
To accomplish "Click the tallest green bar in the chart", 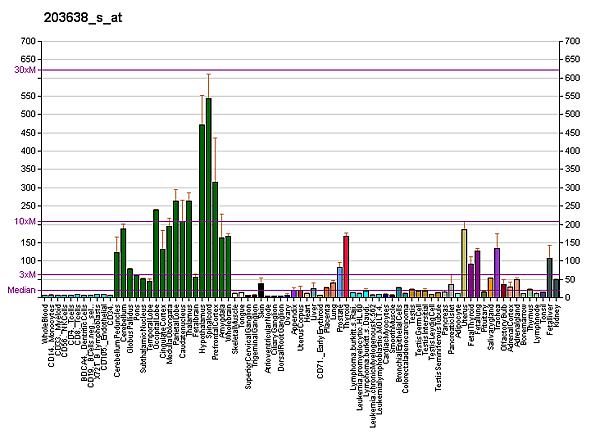I will [x=208, y=198].
